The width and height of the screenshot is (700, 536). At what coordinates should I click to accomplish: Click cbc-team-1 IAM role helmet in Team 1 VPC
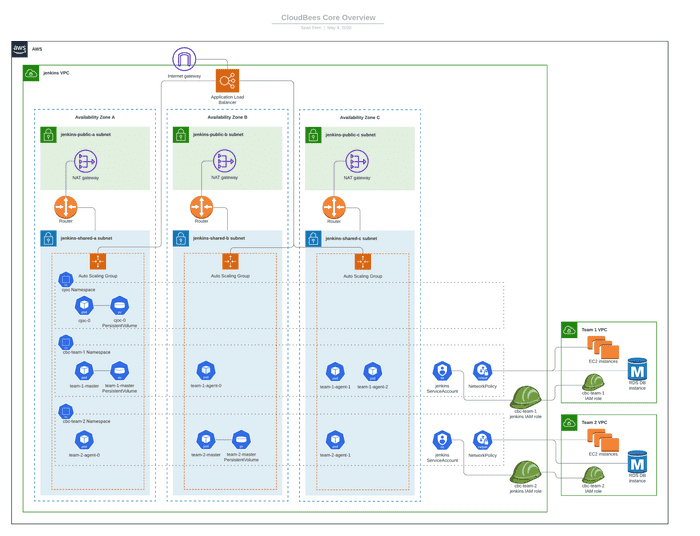(593, 382)
